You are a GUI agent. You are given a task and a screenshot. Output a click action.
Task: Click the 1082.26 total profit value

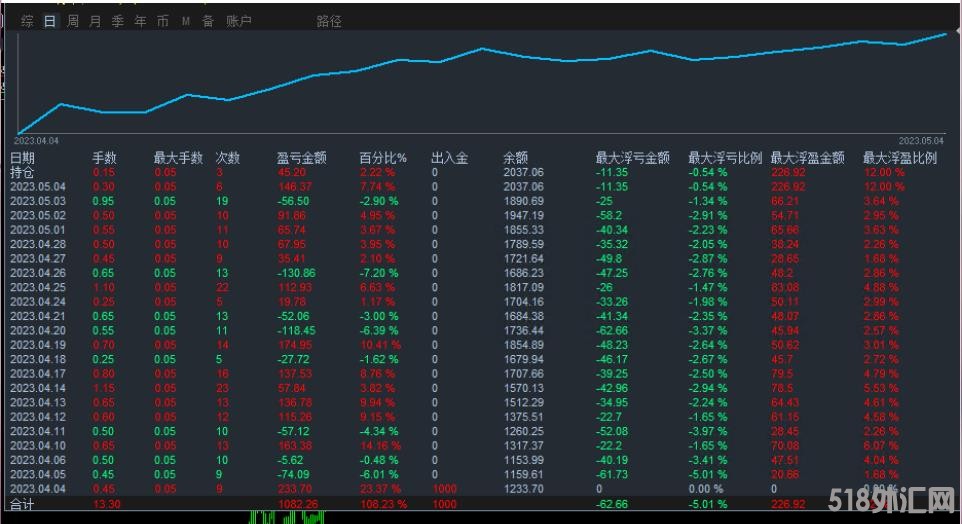(299, 504)
